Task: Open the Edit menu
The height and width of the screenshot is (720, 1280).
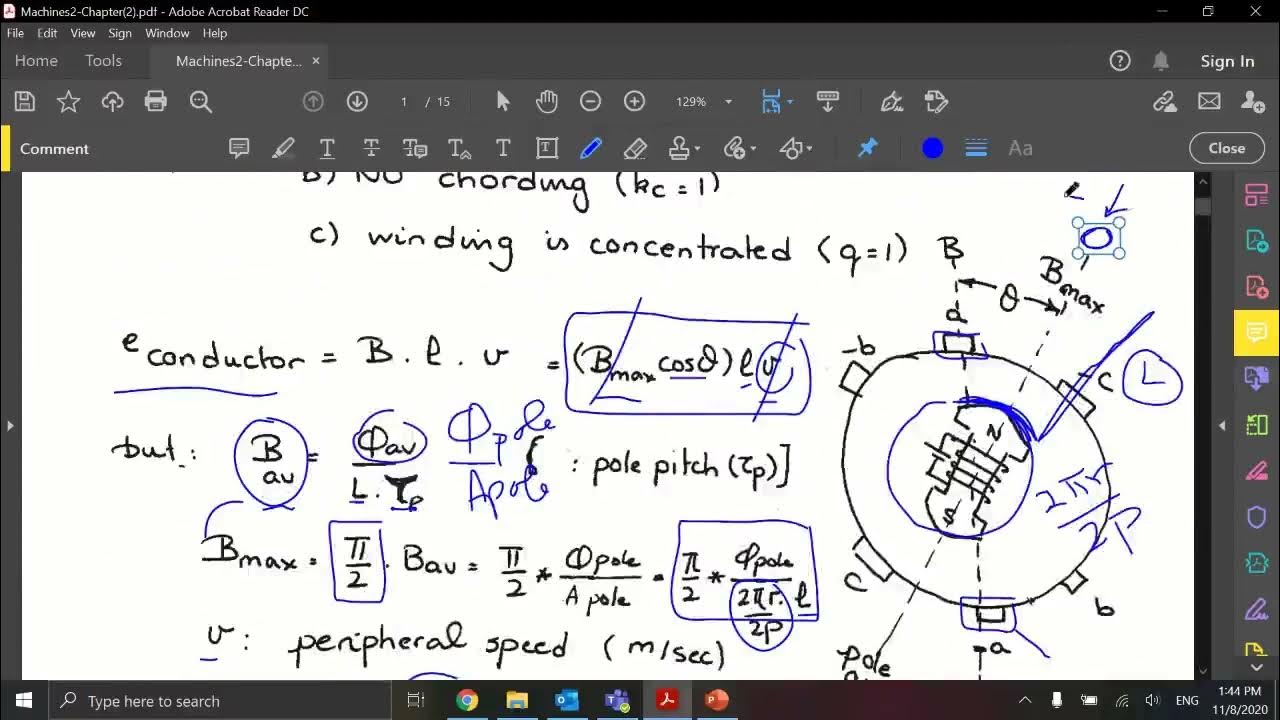Action: [47, 33]
